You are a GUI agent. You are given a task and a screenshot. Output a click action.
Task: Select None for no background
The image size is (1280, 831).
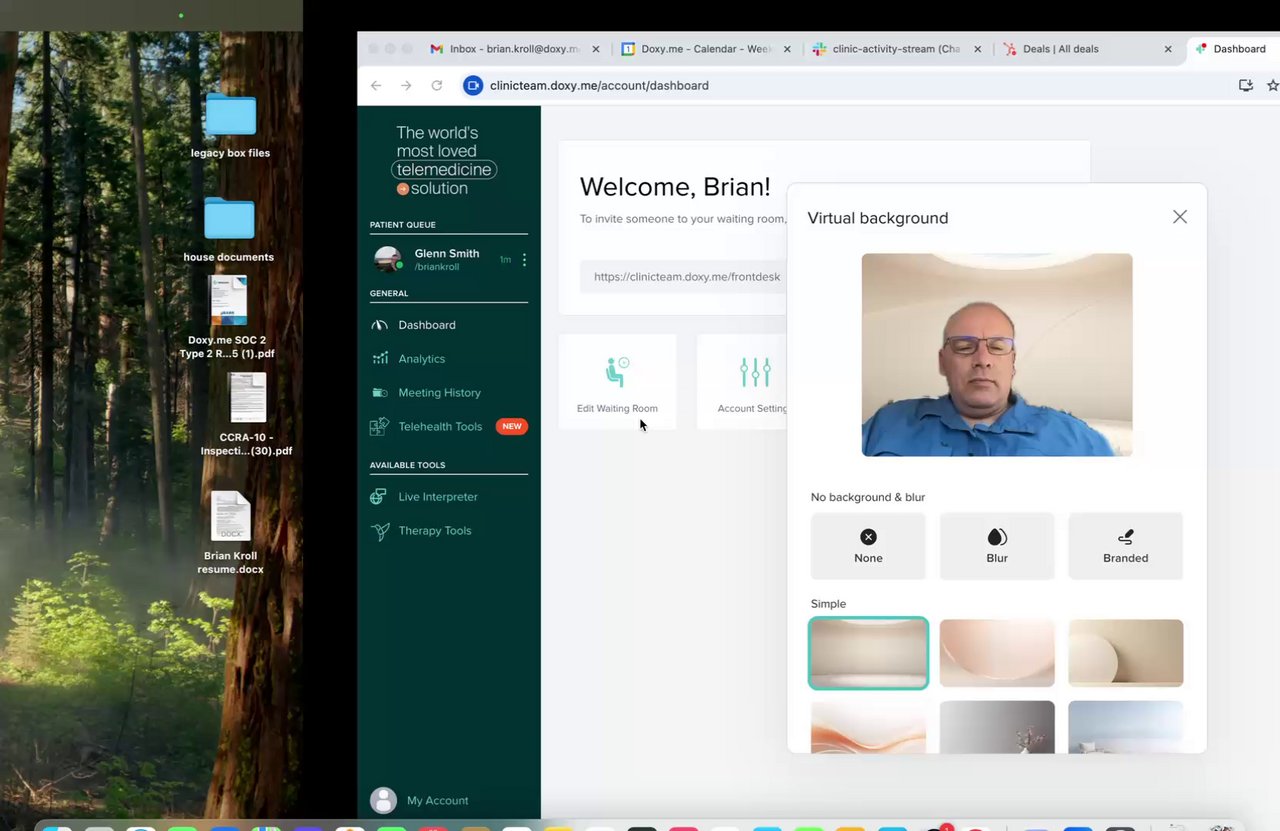(868, 546)
